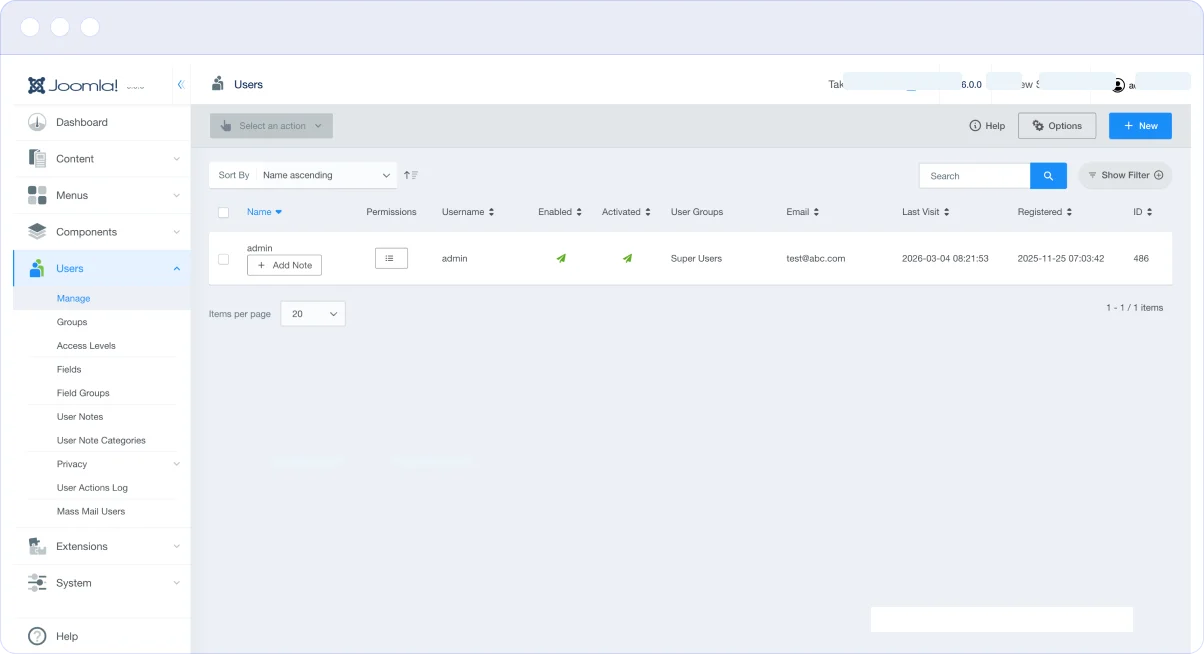Screen dimensions: 1204x654
Task: Collapse the sidebar menu toggle arrow
Action: coord(180,85)
